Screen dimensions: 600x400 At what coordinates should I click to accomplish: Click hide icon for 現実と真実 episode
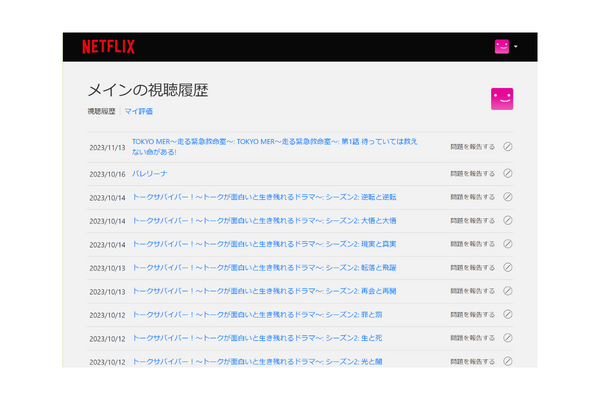pos(507,244)
